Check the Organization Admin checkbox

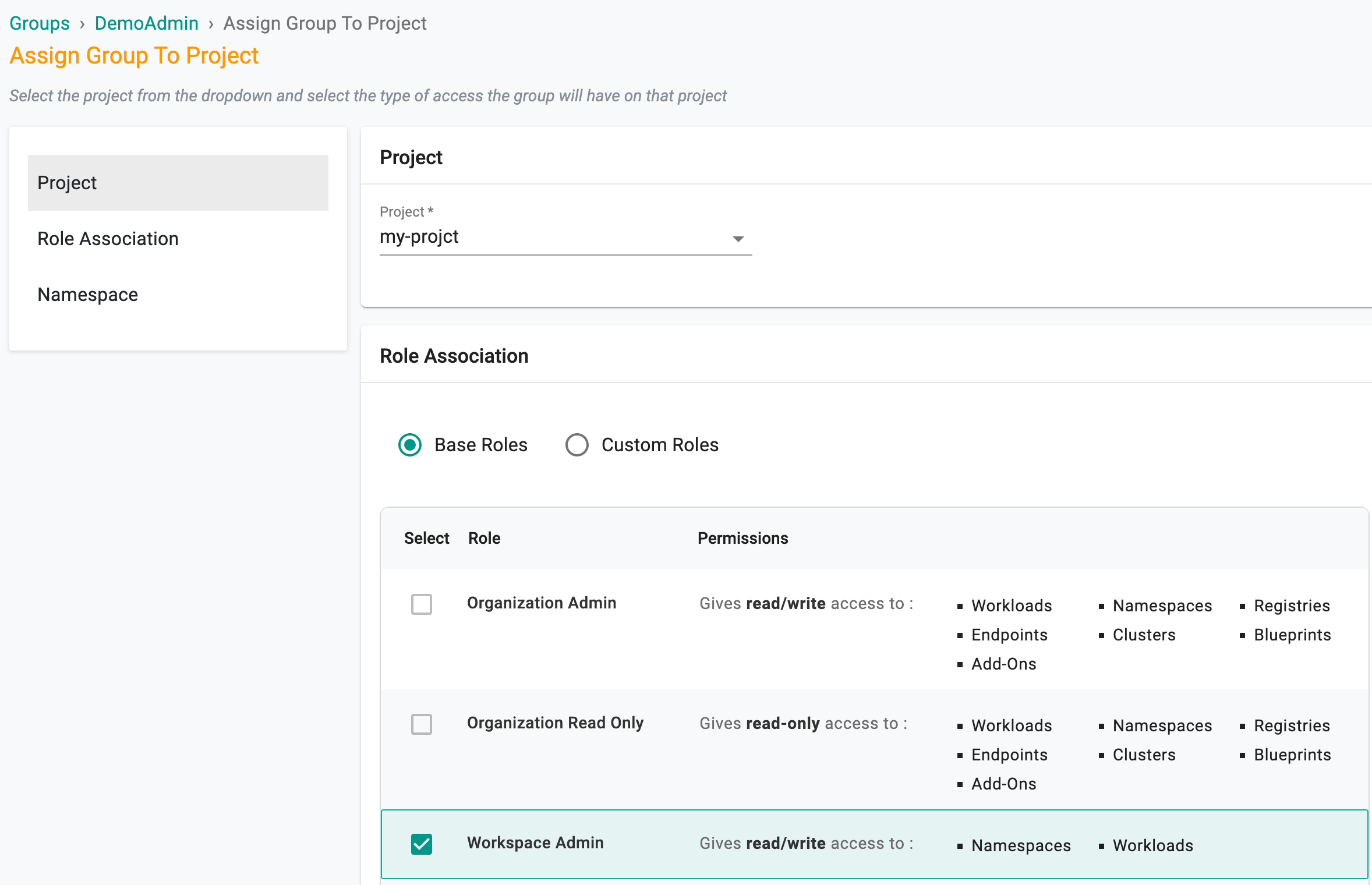click(422, 604)
